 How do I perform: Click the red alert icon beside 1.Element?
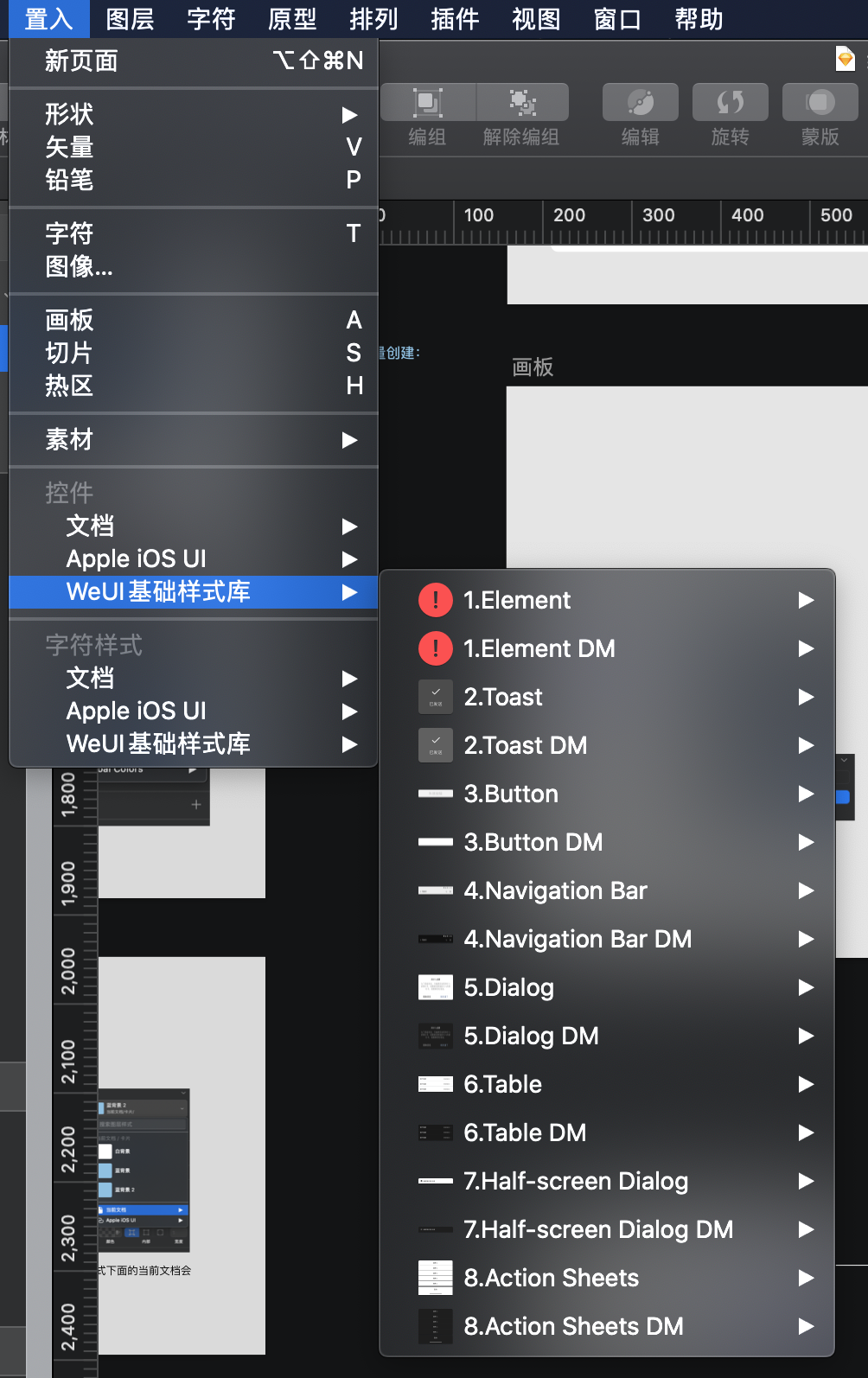436,600
